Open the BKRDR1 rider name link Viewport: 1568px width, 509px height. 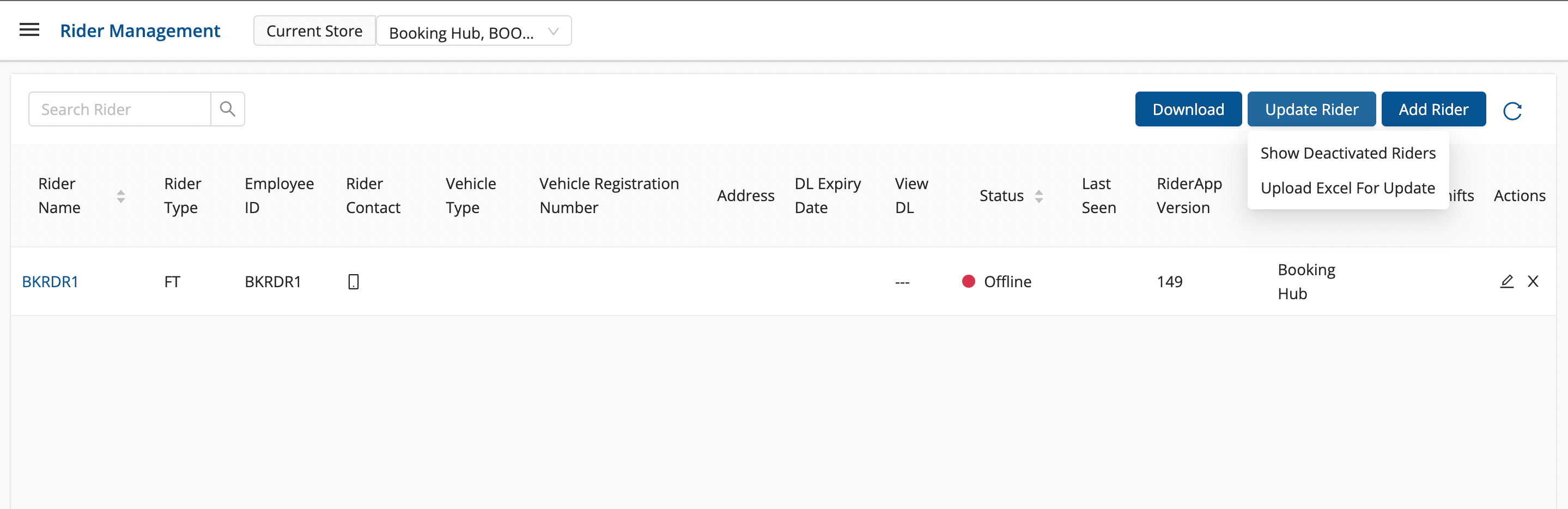point(50,282)
